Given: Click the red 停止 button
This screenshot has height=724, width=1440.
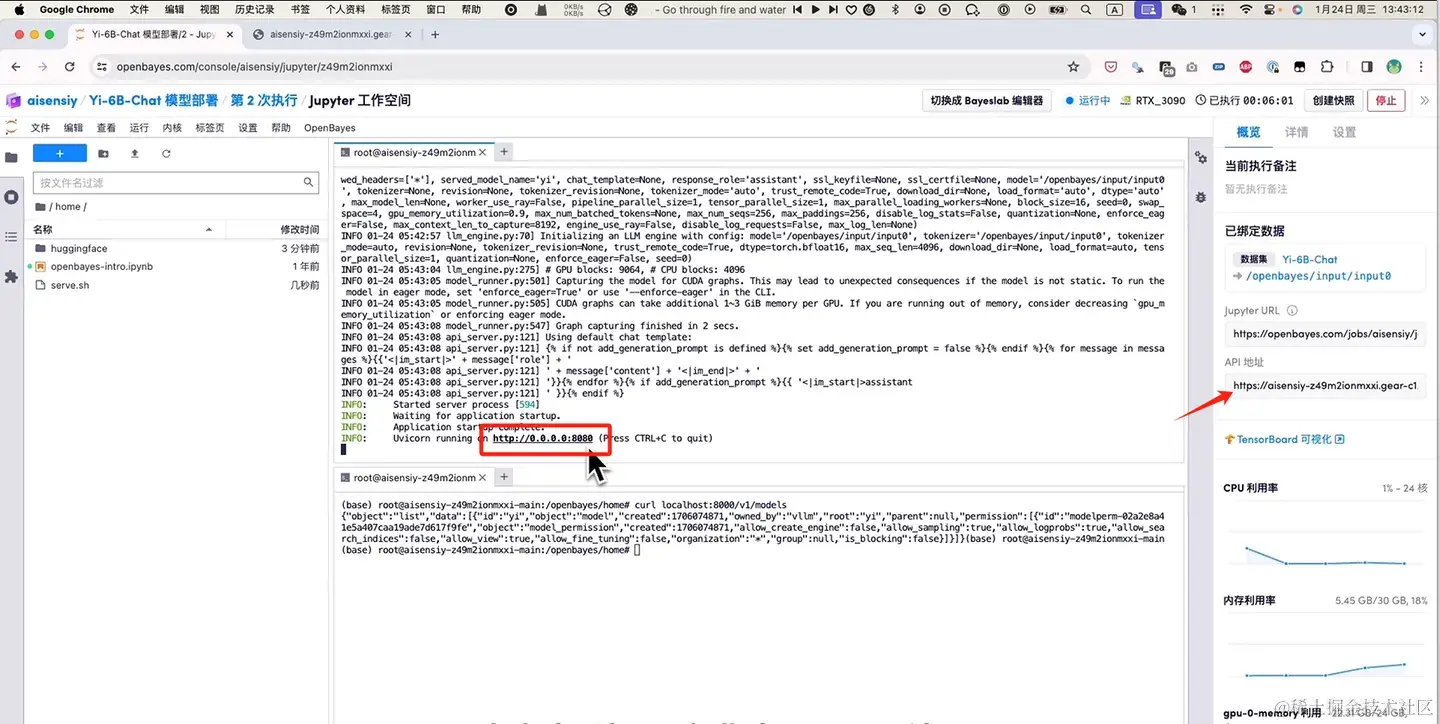Looking at the screenshot, I should [1386, 100].
